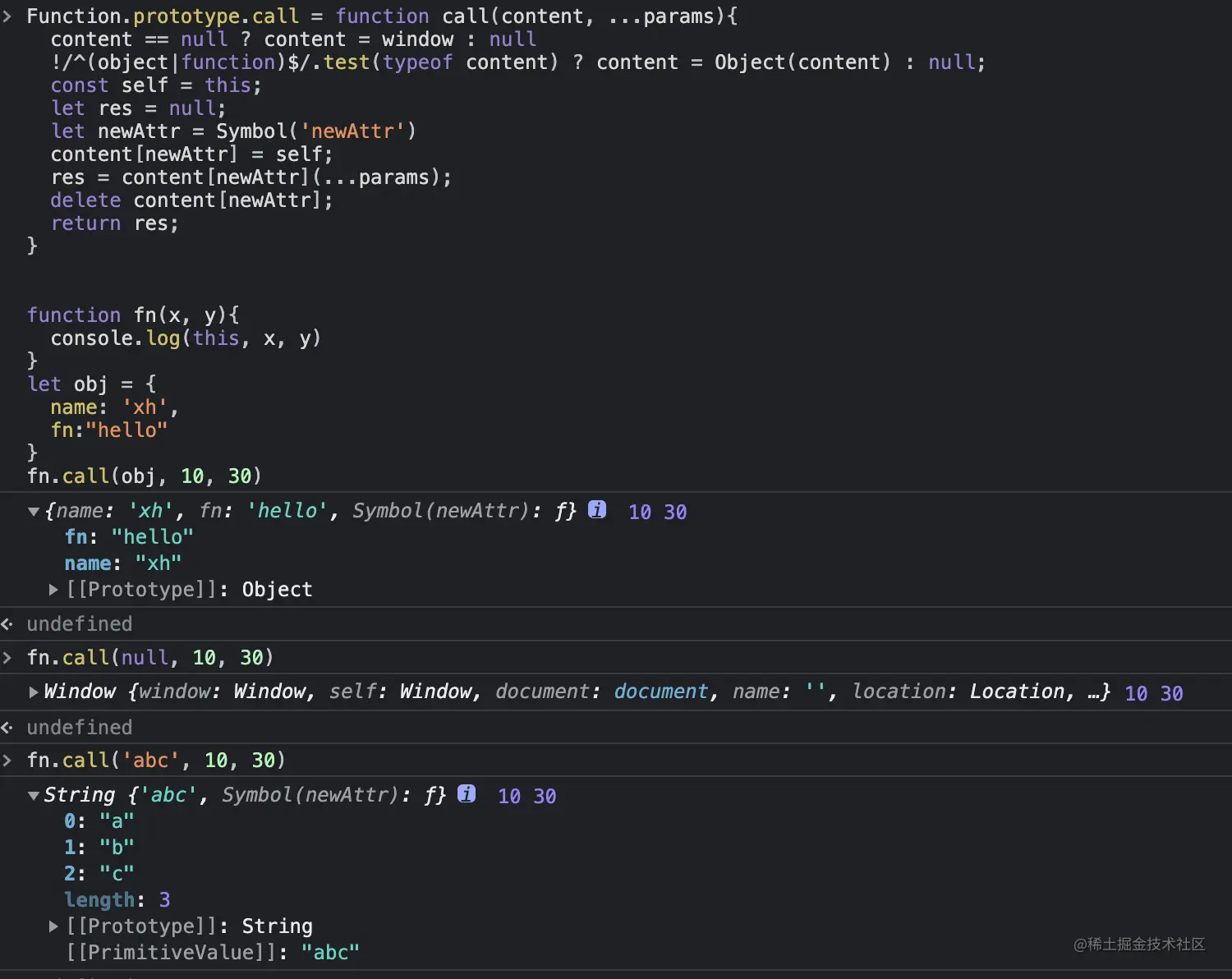Screen dimensions: 1232x979
Task: Select the 0: "a" property row
Action: (x=99, y=821)
